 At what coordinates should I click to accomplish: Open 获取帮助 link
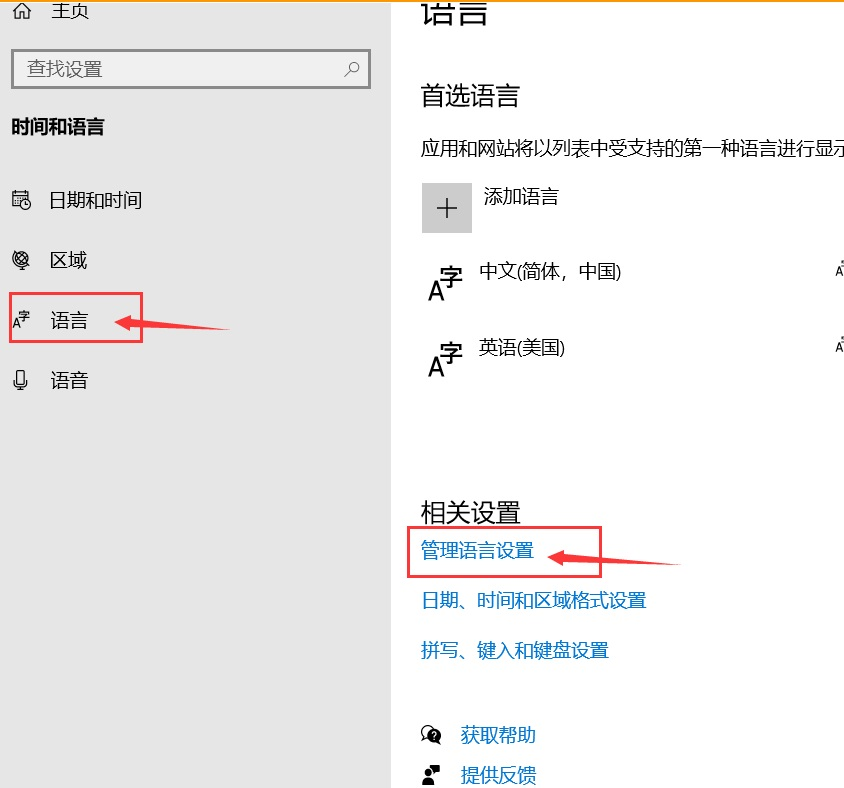pyautogui.click(x=498, y=735)
